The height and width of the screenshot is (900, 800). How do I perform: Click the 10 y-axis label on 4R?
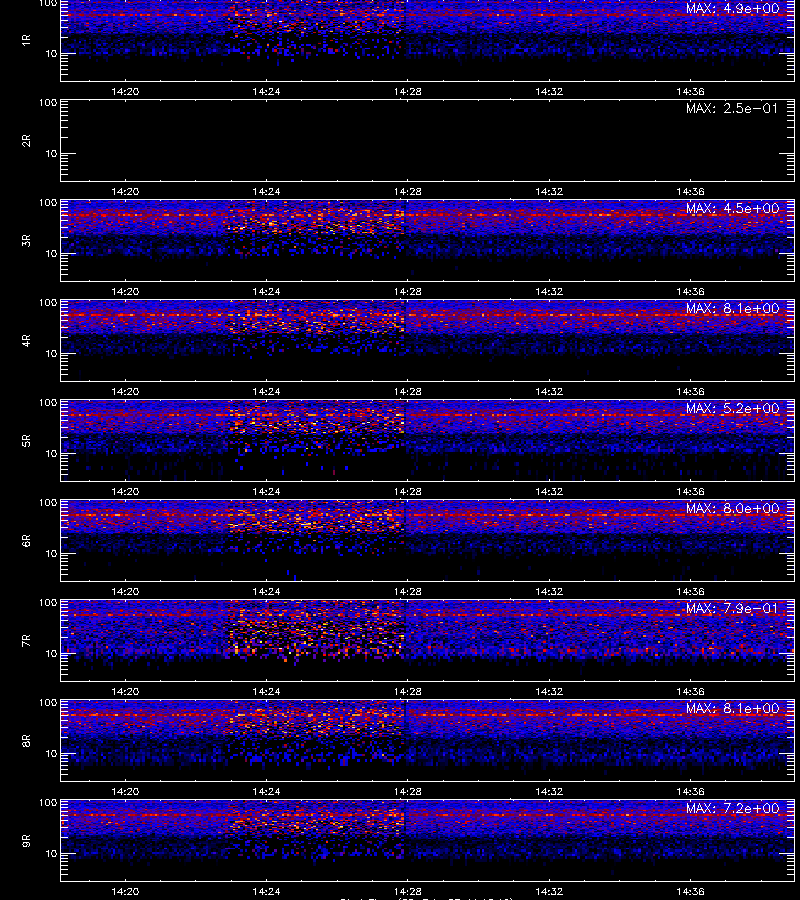point(51,354)
